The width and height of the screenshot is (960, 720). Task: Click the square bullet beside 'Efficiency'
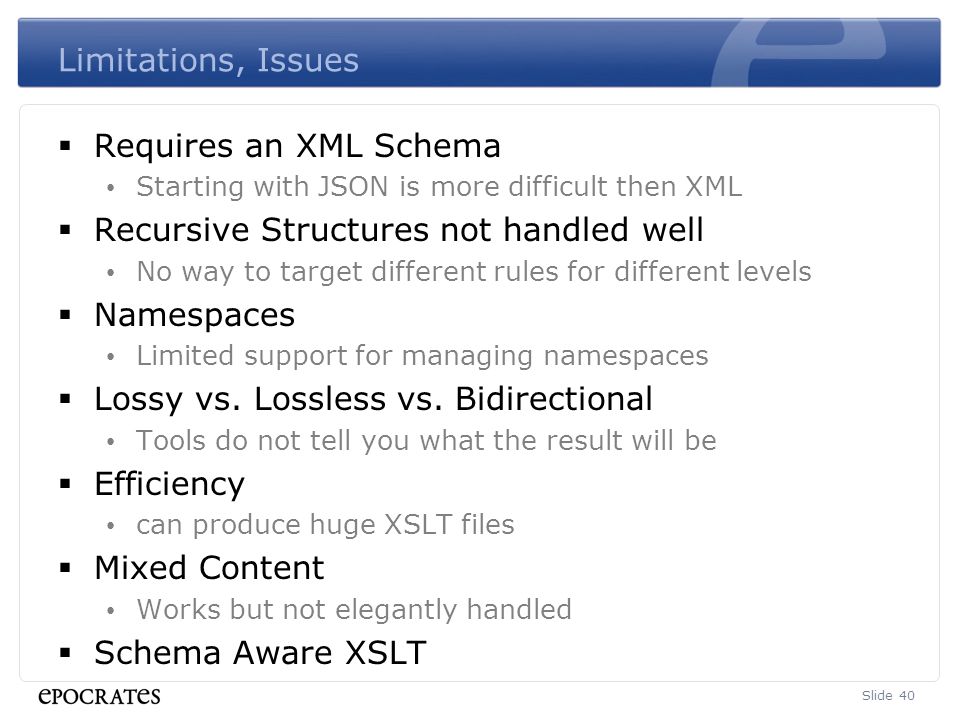pos(66,484)
